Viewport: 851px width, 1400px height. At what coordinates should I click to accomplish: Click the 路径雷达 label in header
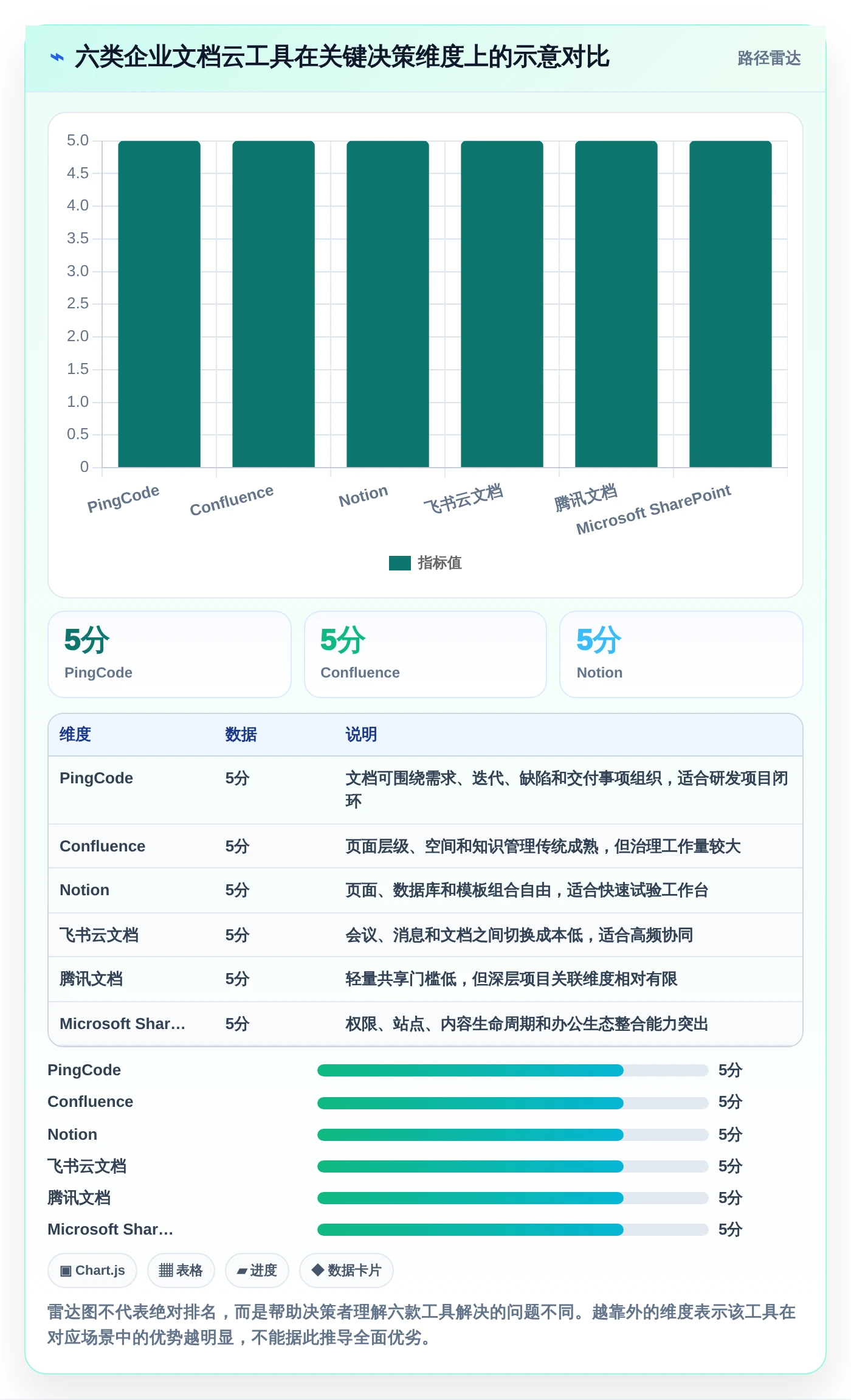769,58
